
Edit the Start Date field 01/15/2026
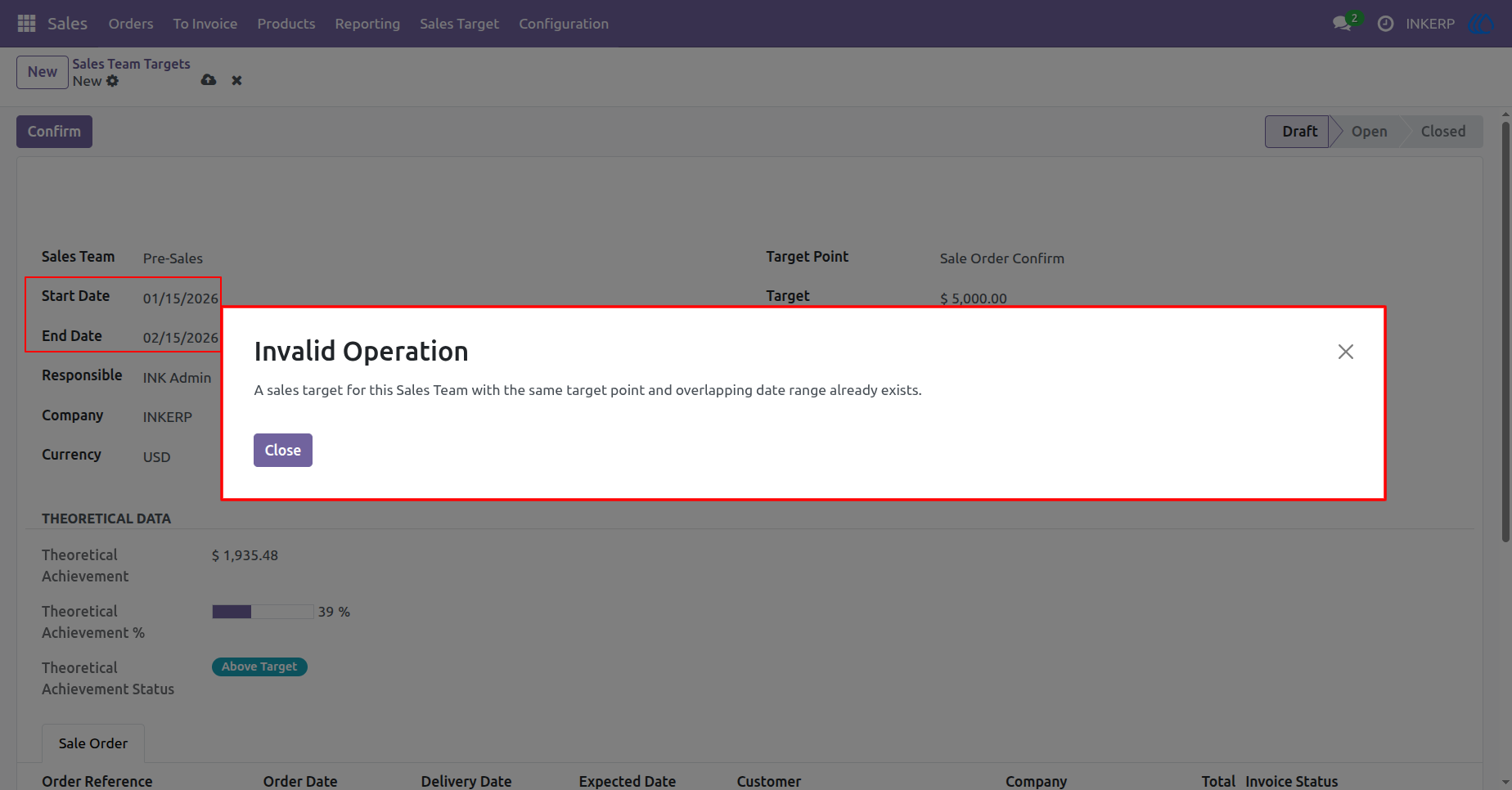(181, 298)
